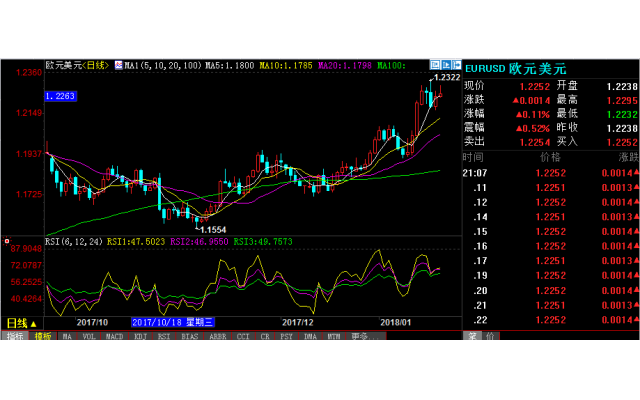Switch to the RSI indicator tab
This screenshot has width=640, height=400.
coord(164,336)
